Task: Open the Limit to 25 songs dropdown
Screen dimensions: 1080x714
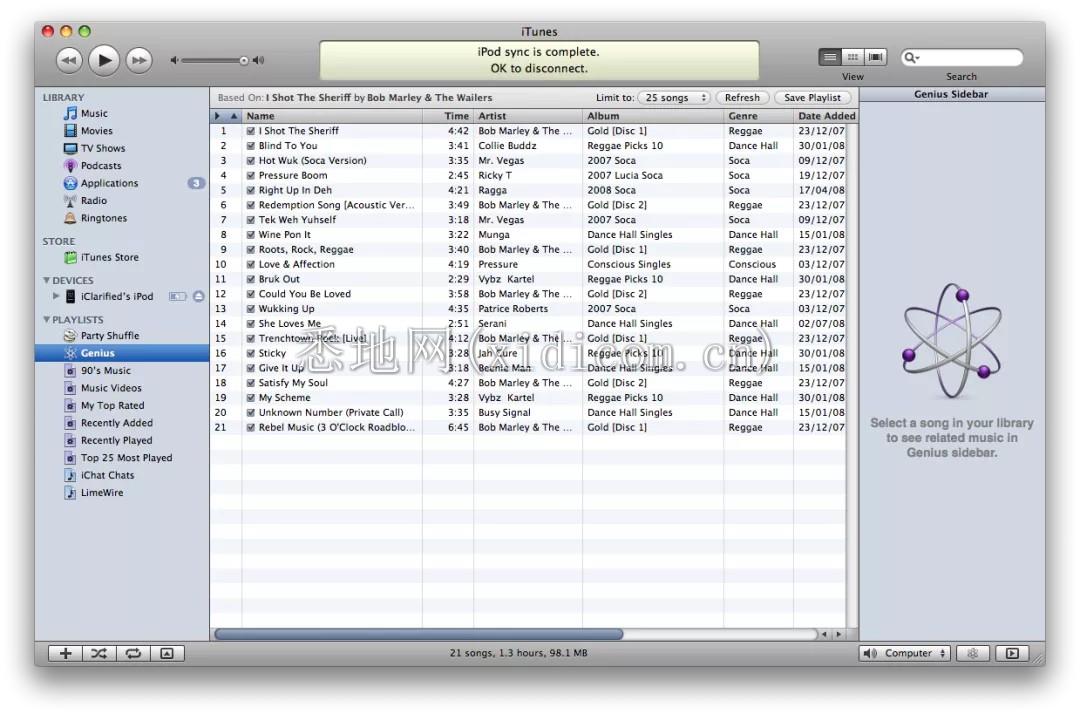Action: 673,98
